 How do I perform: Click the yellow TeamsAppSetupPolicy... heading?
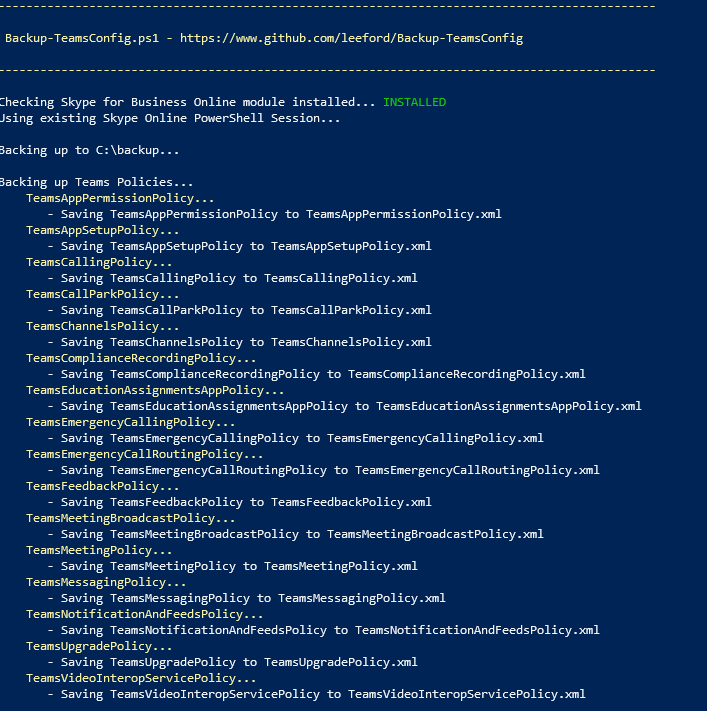102,230
